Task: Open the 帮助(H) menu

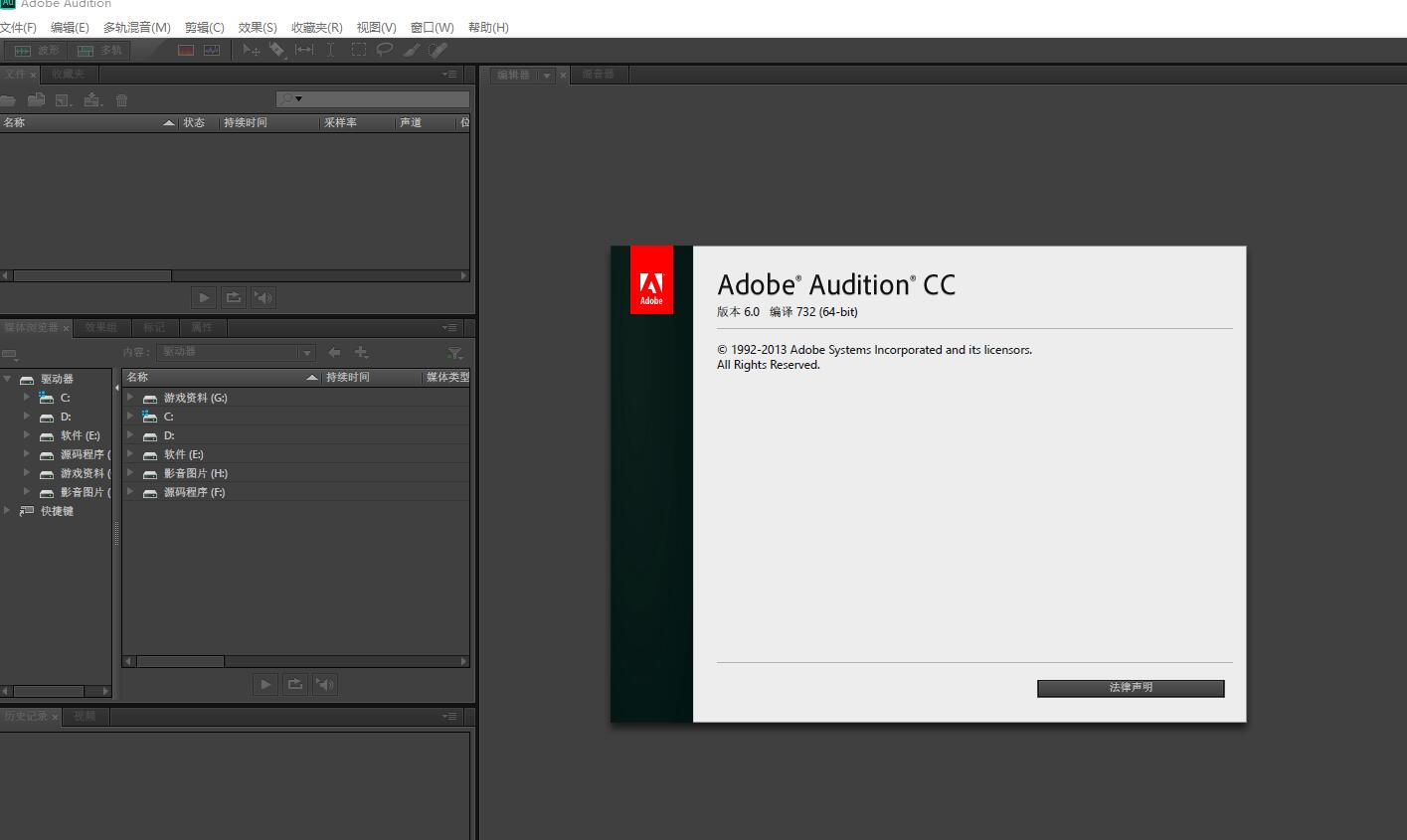Action: pos(488,28)
